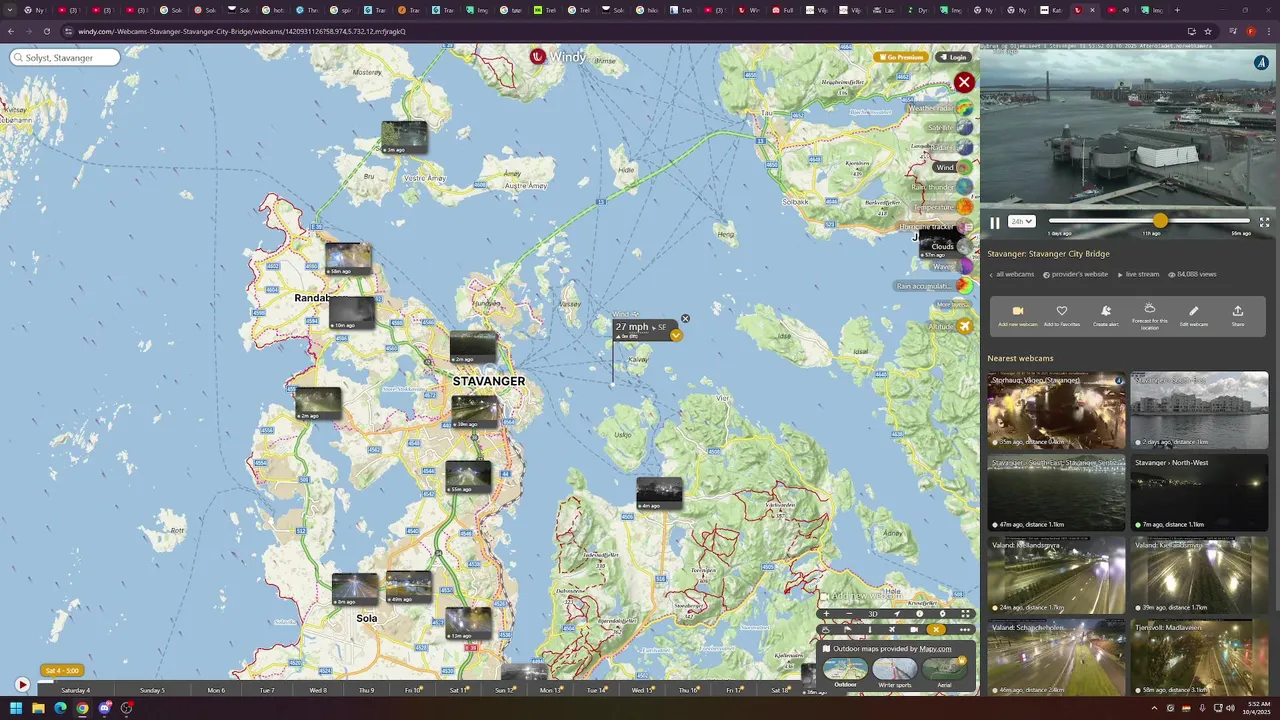Select the Wind layer icon
This screenshot has width=1280, height=720.
coord(964,167)
